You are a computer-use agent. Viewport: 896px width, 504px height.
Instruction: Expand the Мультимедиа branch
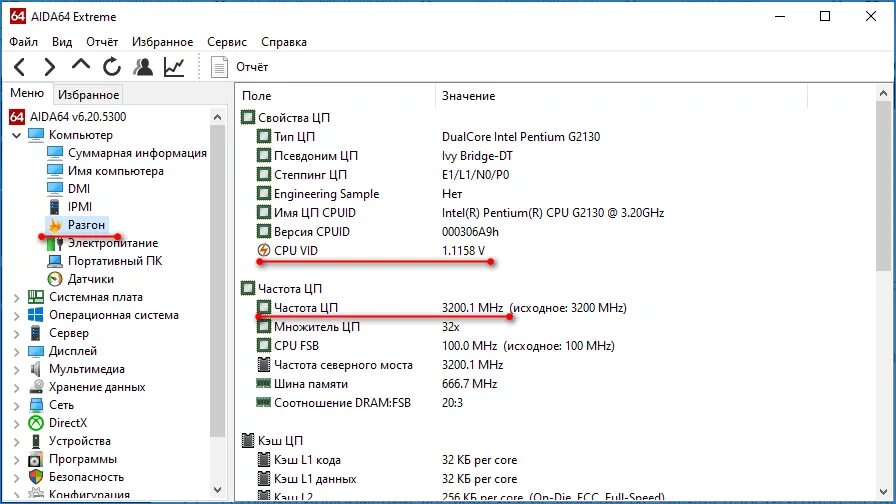[x=17, y=370]
